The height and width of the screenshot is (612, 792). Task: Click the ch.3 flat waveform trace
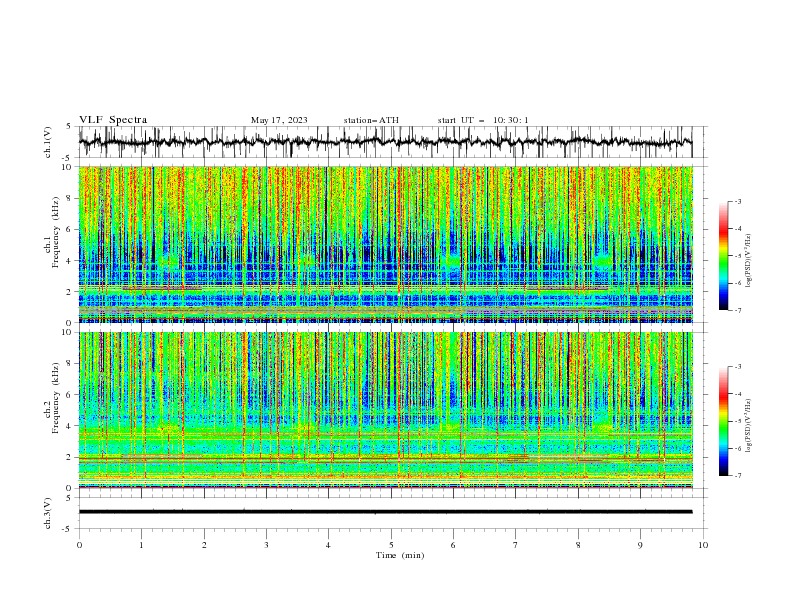[x=385, y=512]
